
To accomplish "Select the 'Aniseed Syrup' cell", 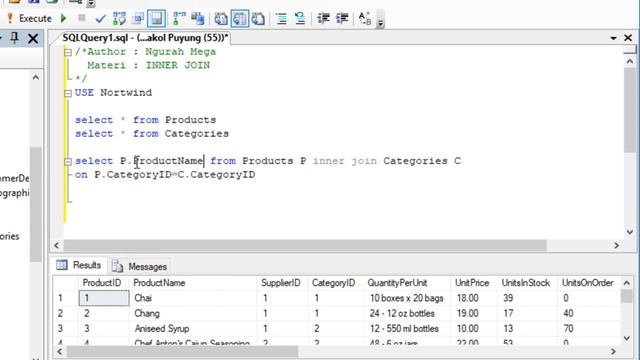I will click(x=193, y=329).
